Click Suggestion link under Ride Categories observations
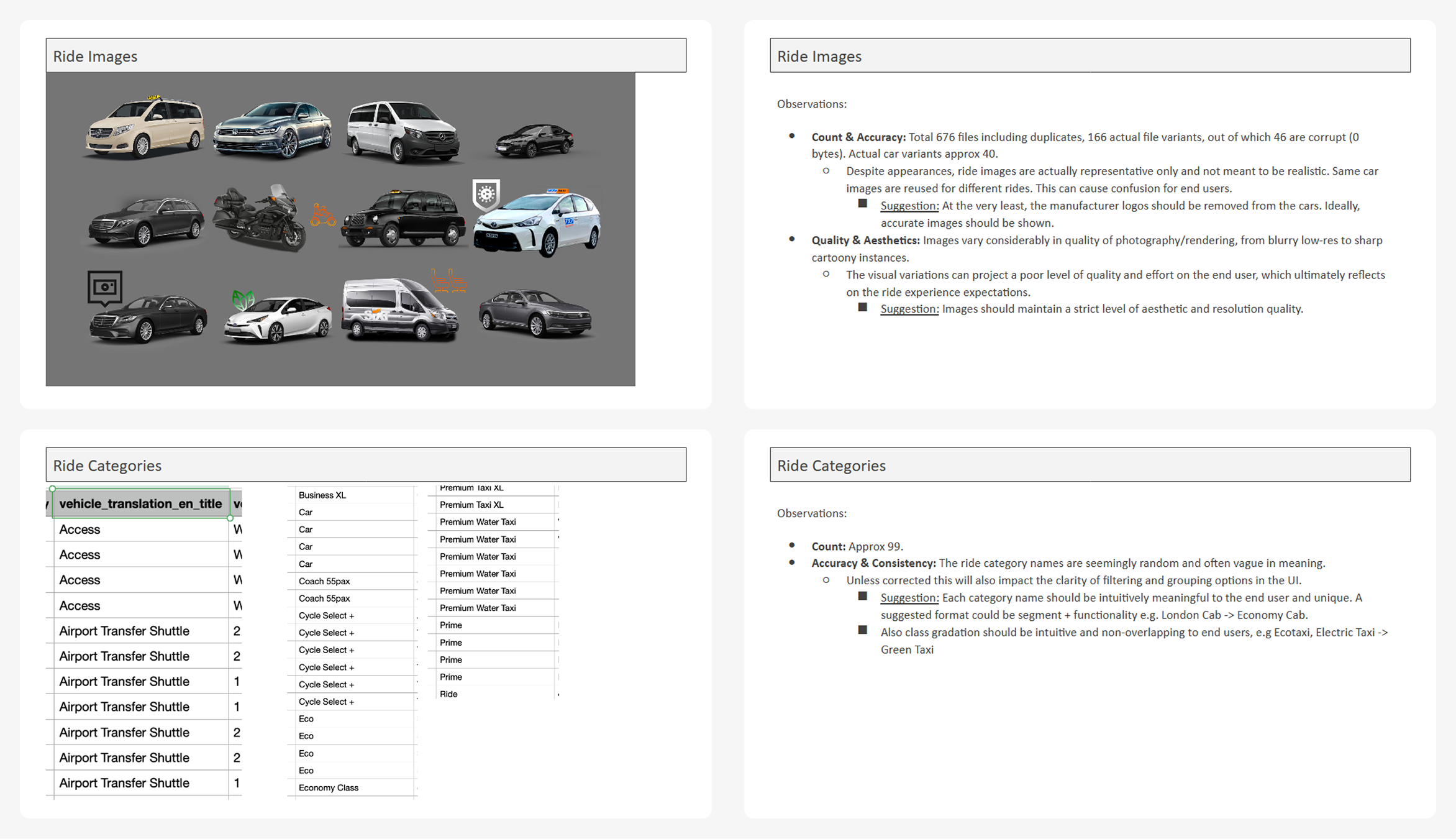 909,598
